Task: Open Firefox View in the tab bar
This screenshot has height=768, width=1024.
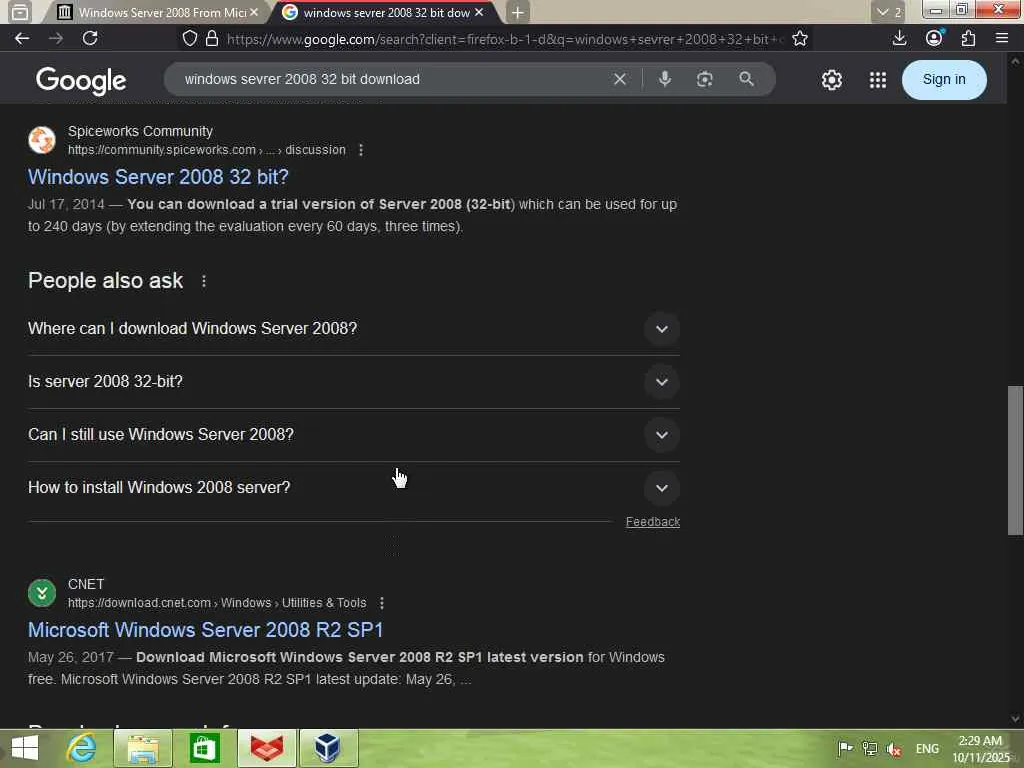Action: point(20,12)
